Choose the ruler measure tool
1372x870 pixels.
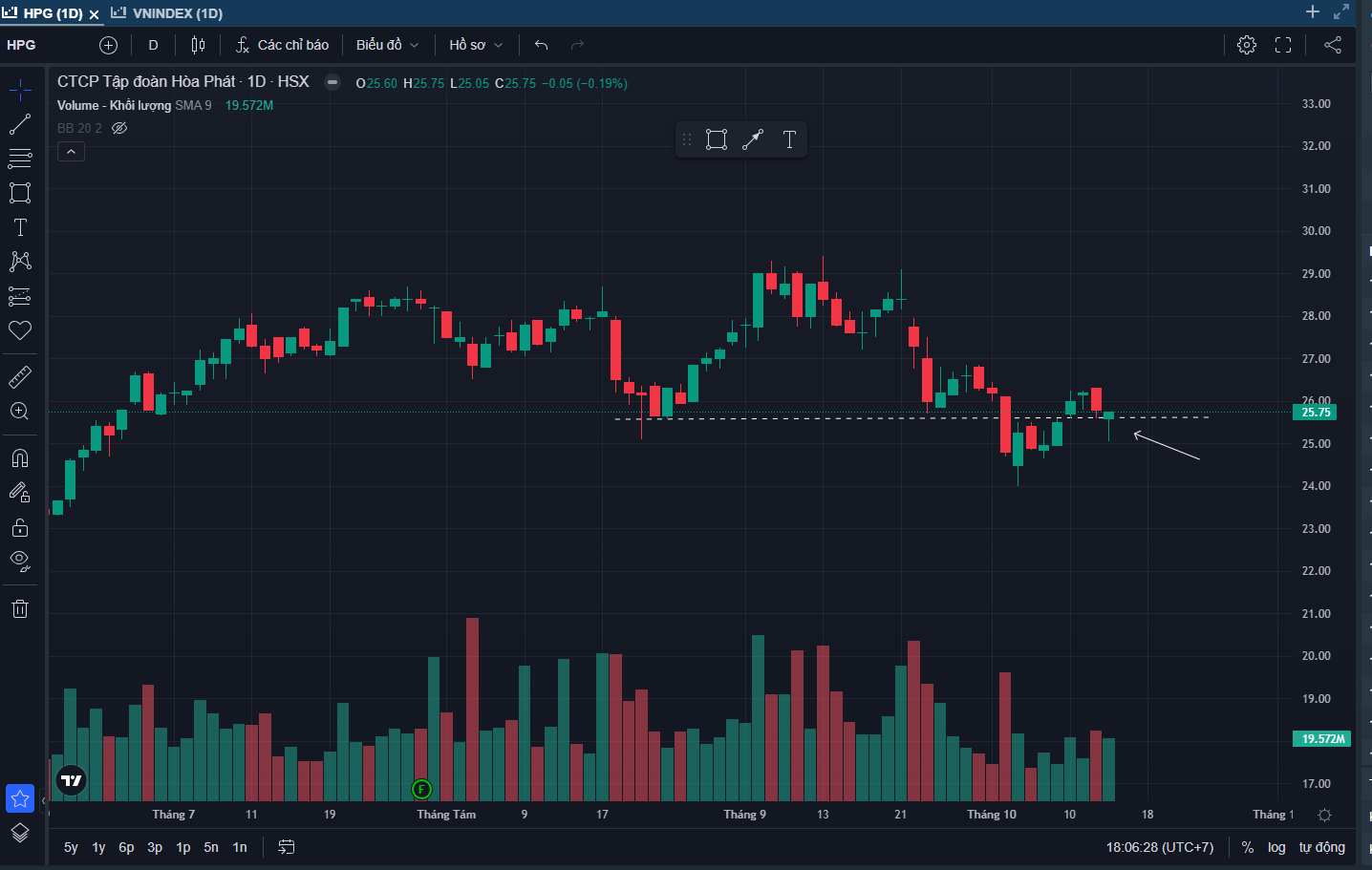20,378
